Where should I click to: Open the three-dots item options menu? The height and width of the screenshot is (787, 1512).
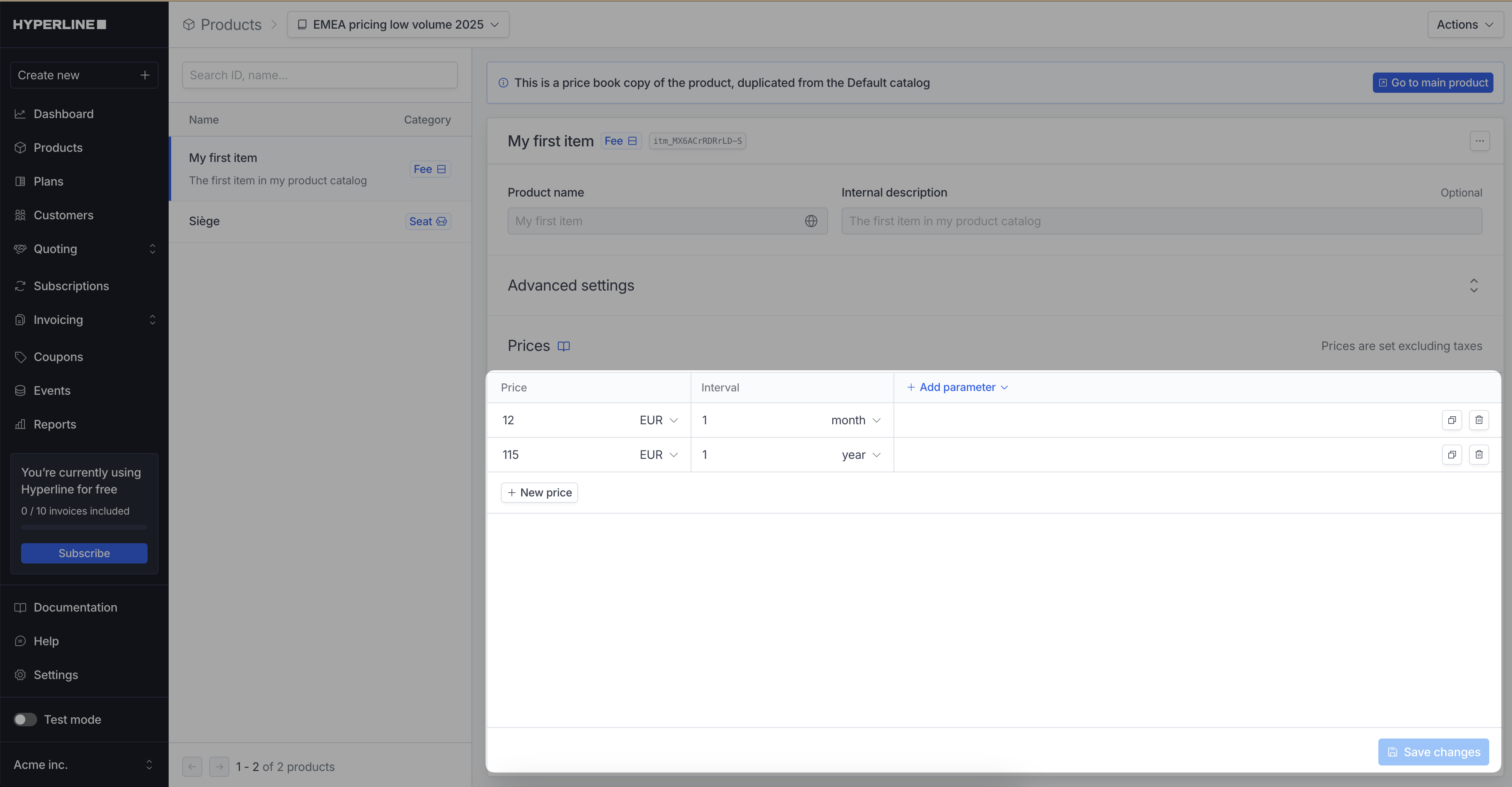pyautogui.click(x=1480, y=141)
